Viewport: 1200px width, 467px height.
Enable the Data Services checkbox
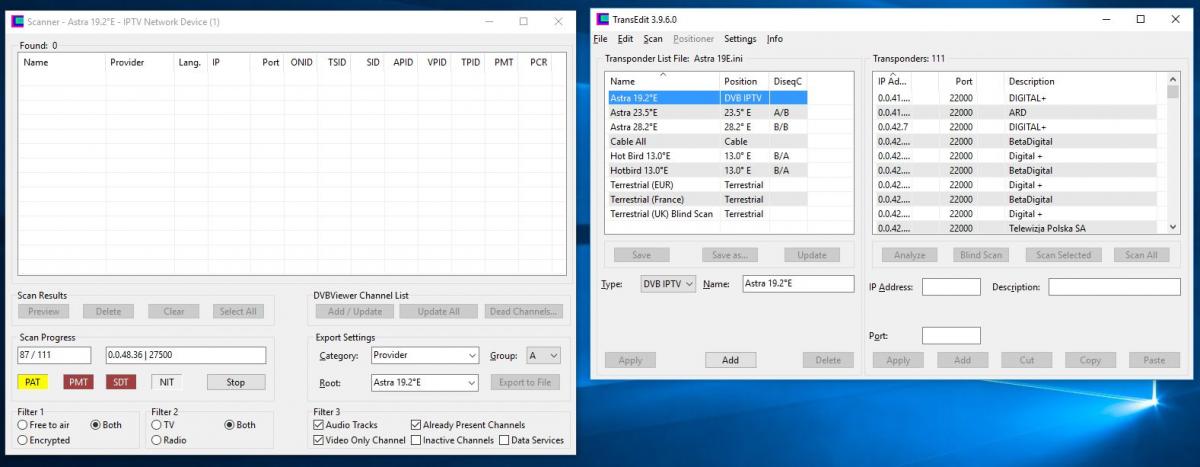(505, 440)
